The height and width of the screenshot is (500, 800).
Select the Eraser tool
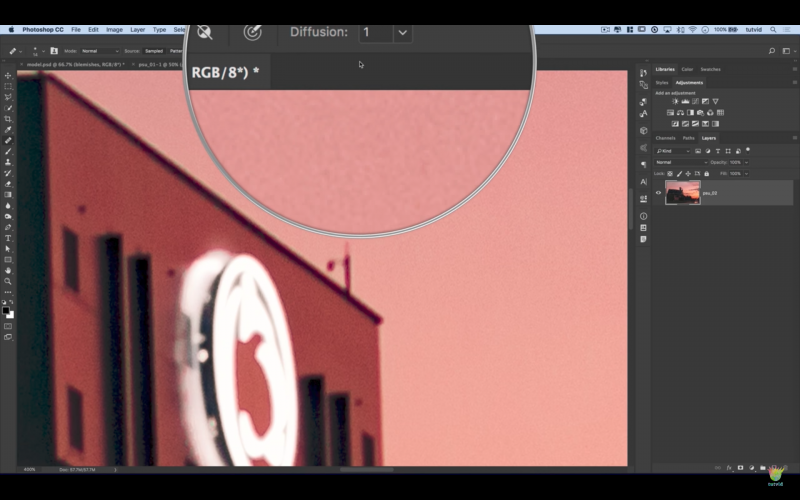click(8, 184)
